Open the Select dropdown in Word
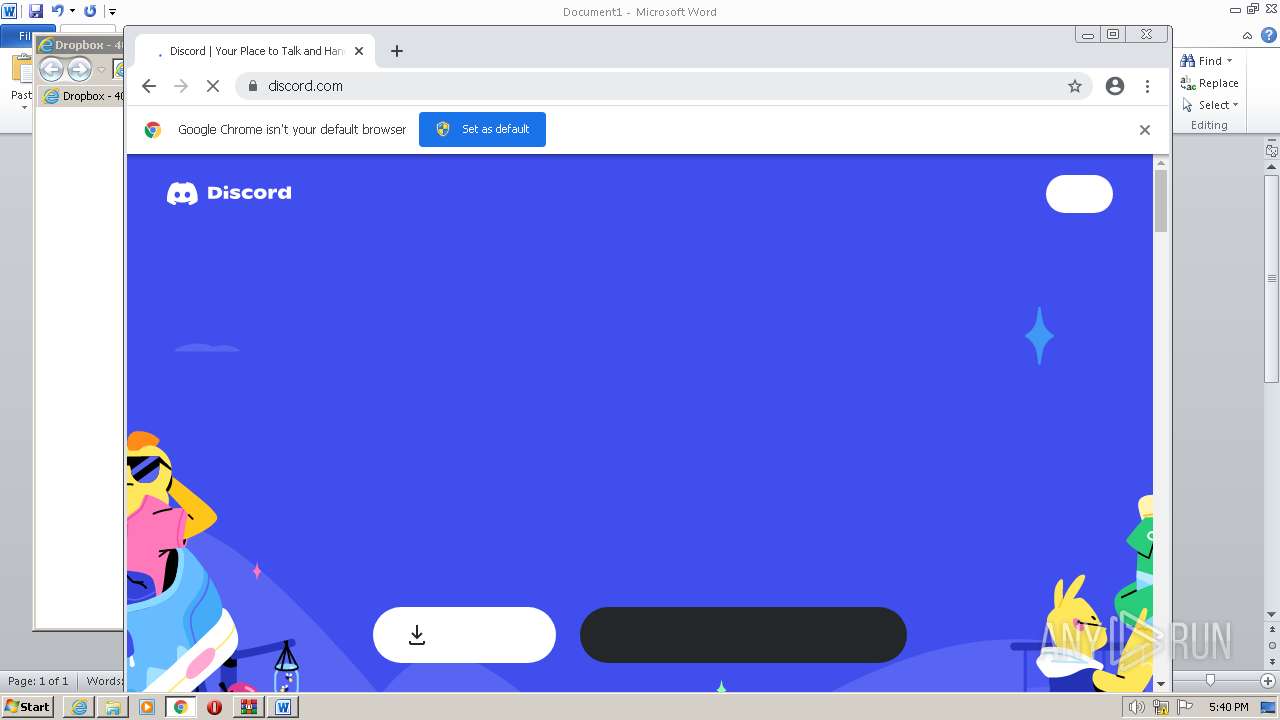Screen dimensions: 1280x720 point(1210,105)
